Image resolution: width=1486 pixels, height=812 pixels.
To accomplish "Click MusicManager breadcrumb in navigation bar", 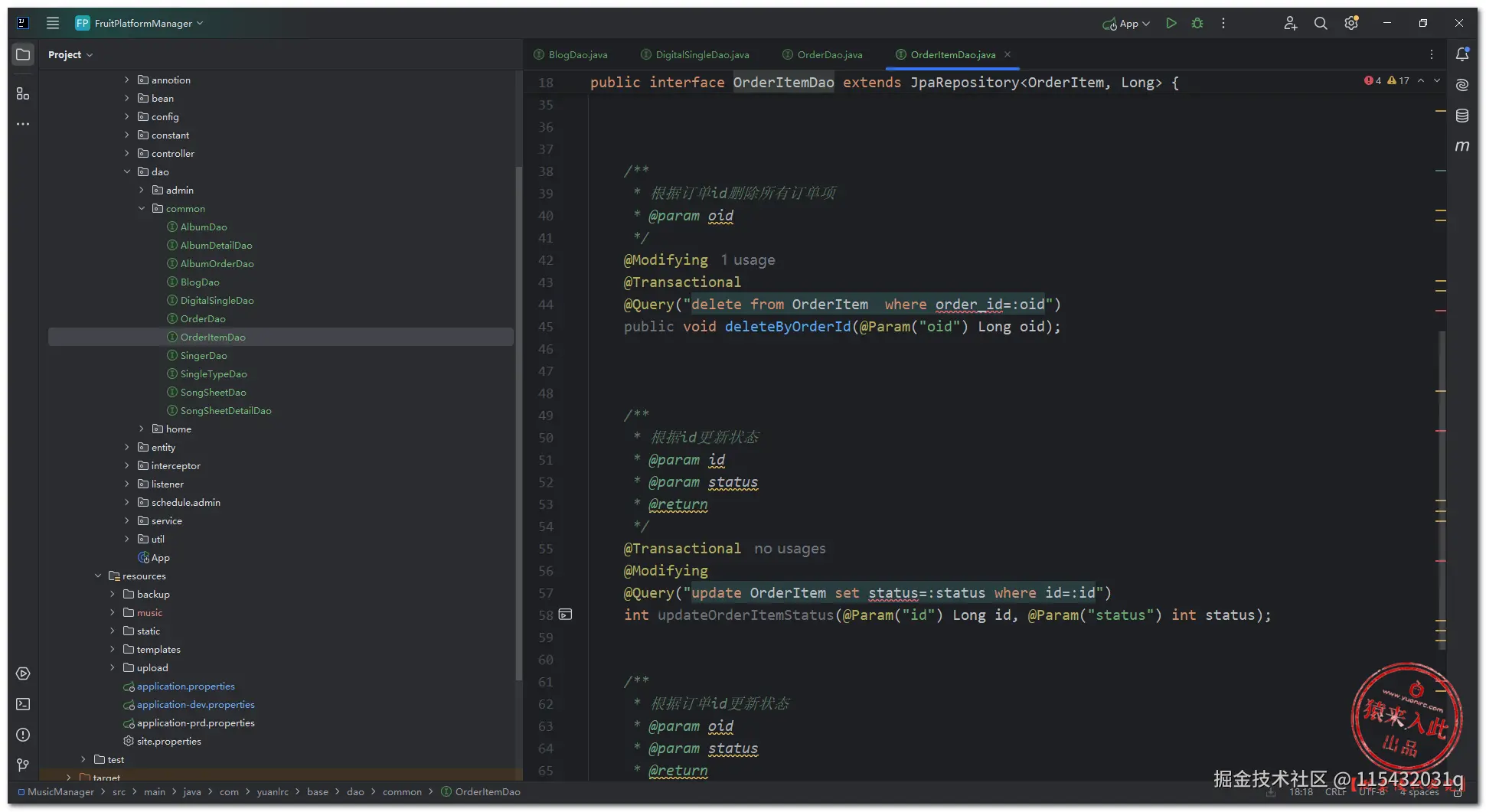I will (56, 791).
